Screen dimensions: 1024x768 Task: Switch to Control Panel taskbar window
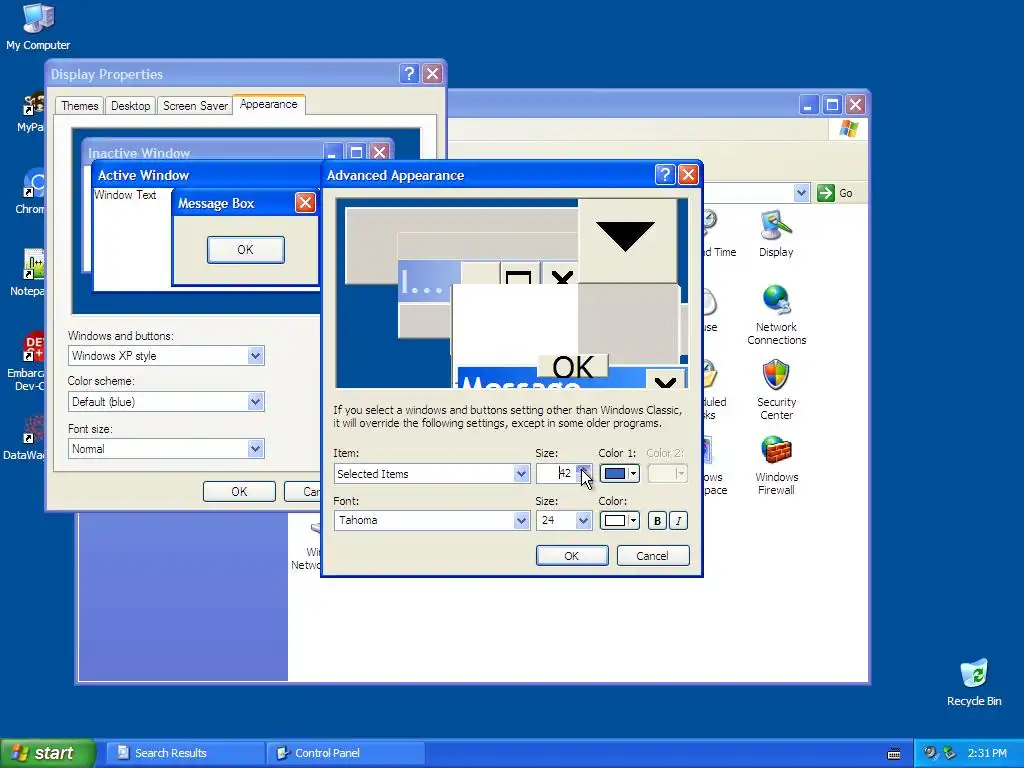point(345,753)
